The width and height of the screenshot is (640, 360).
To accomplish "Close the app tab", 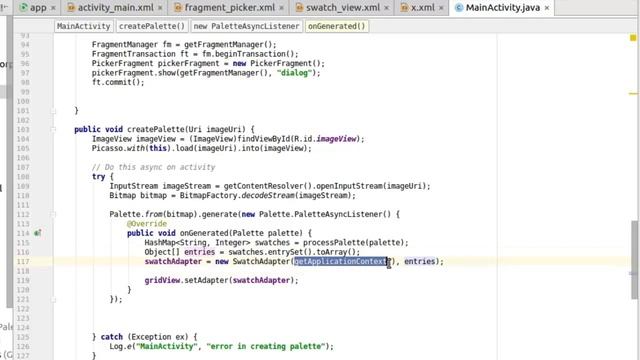I will coord(53,8).
